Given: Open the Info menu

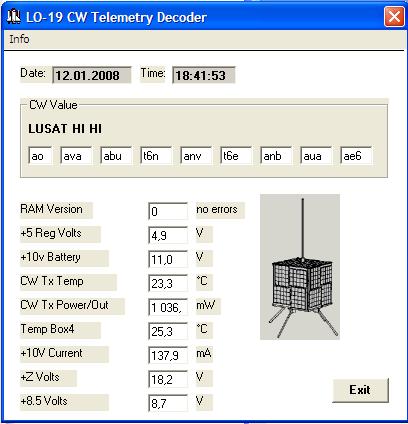Looking at the screenshot, I should [19, 39].
